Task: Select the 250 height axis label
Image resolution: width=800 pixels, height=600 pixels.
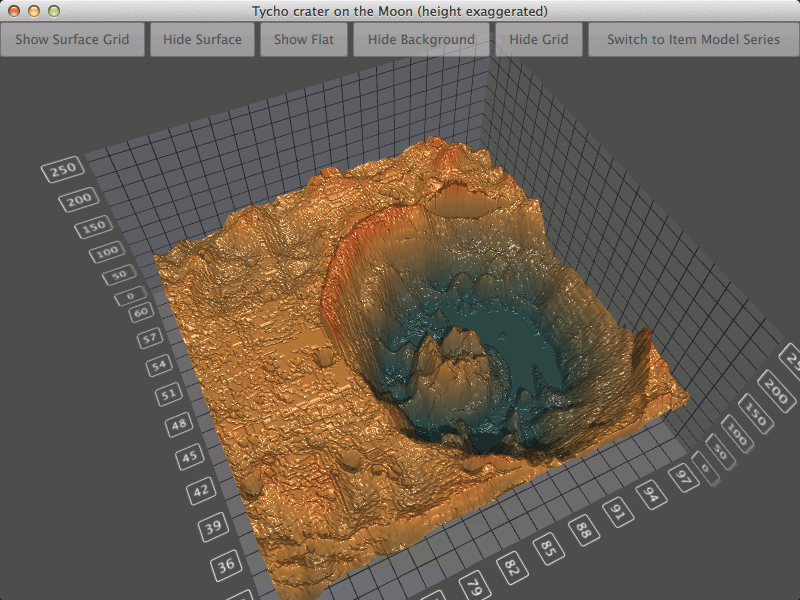Action: 62,167
